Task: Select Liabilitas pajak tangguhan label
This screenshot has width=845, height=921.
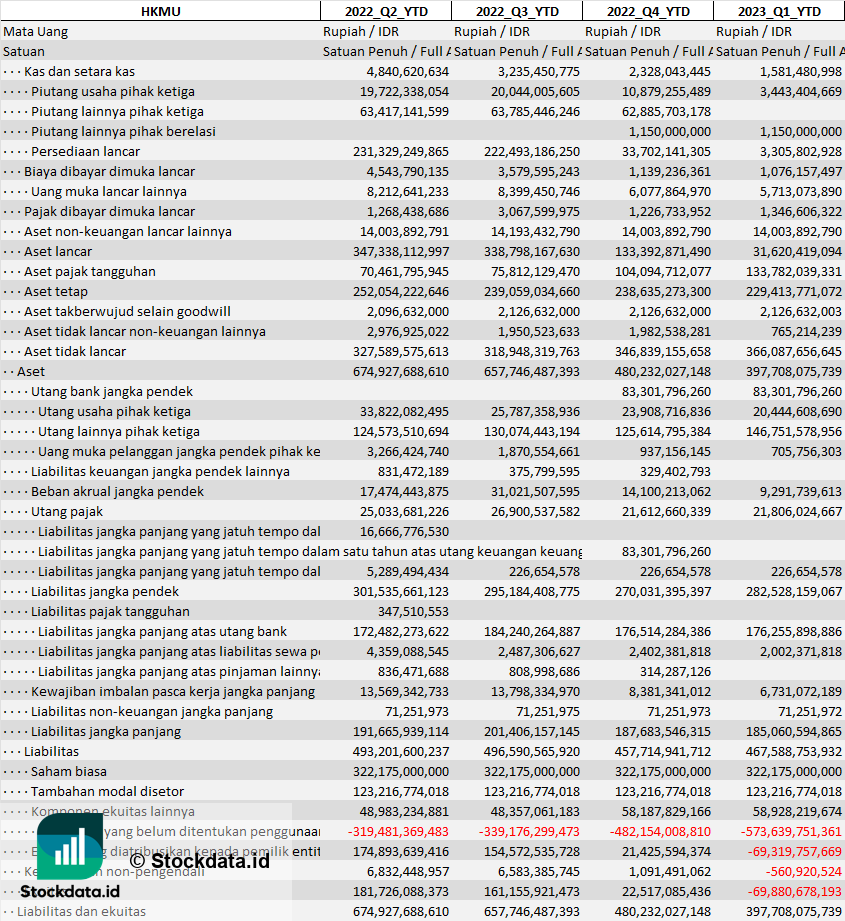Action: click(110, 611)
